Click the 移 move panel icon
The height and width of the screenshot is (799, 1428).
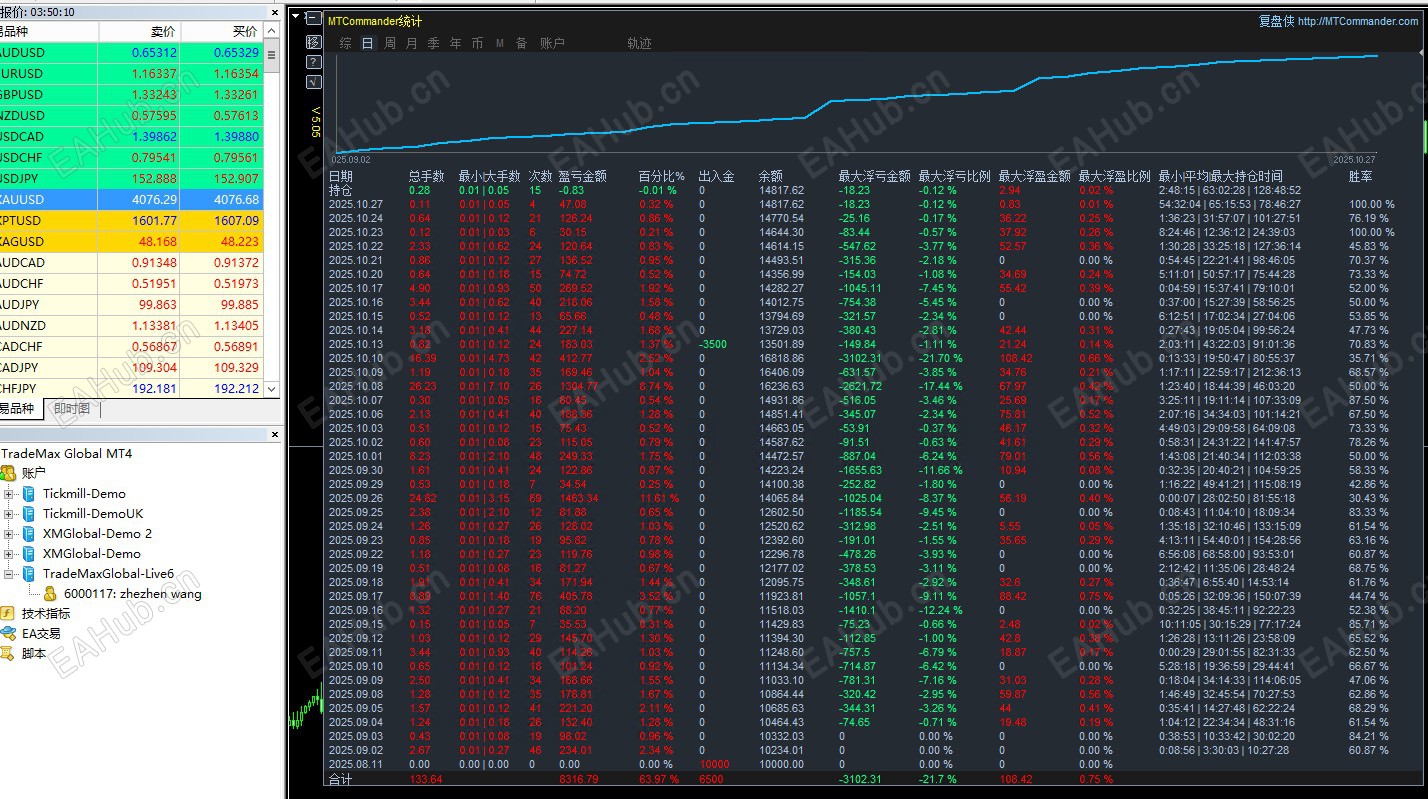click(x=314, y=42)
